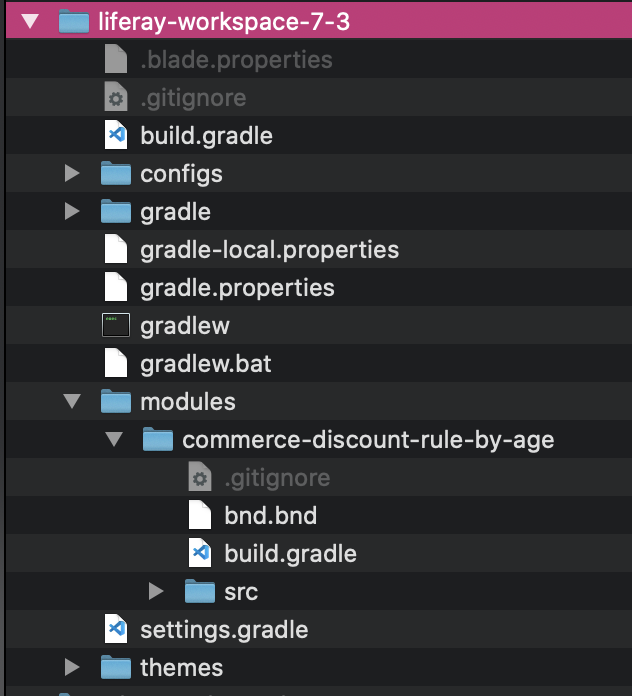Click the gradle-local.properties file icon
Viewport: 632px width, 696px height.
point(116,249)
